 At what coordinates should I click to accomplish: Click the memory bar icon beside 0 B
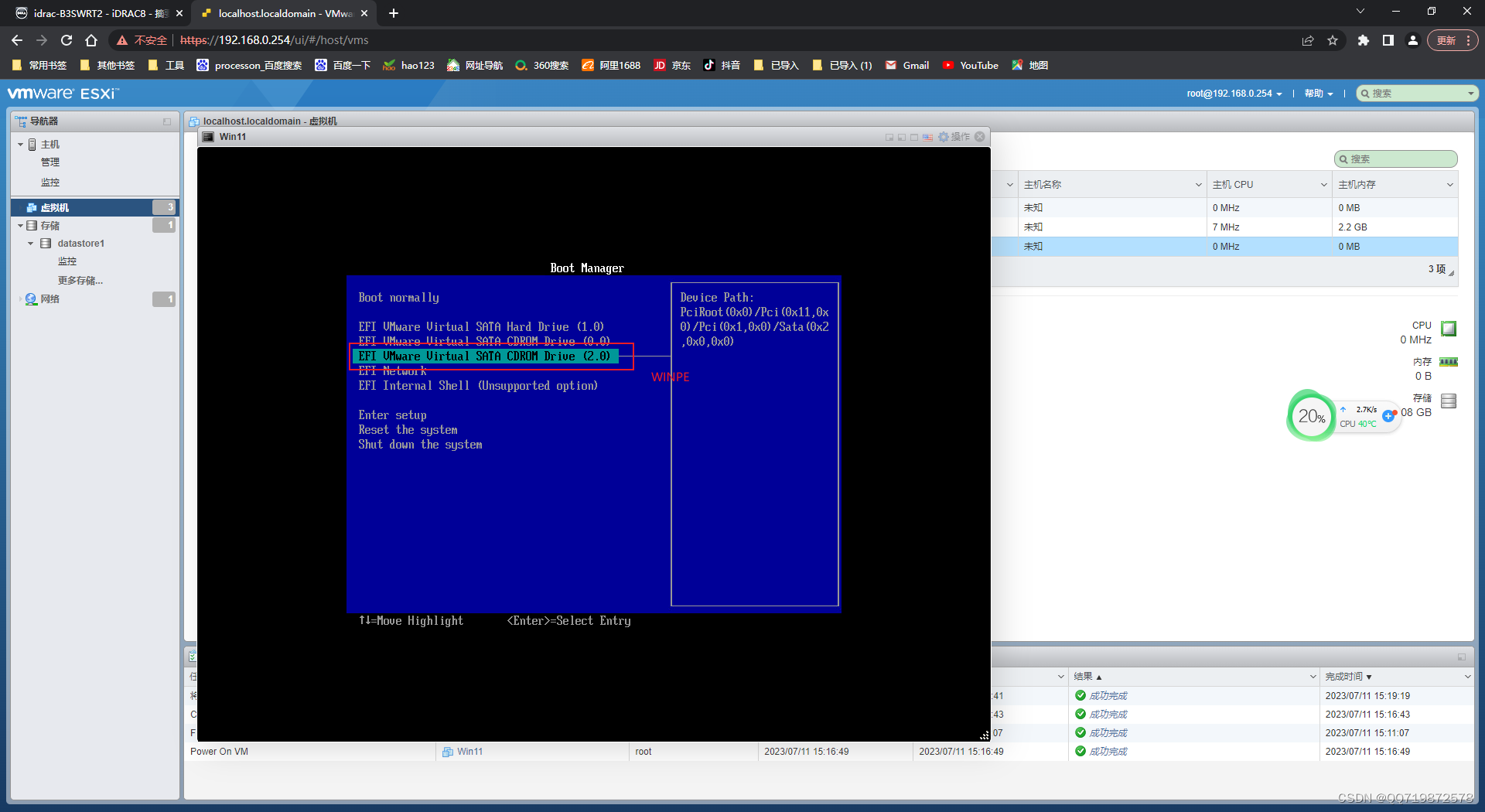tap(1447, 361)
